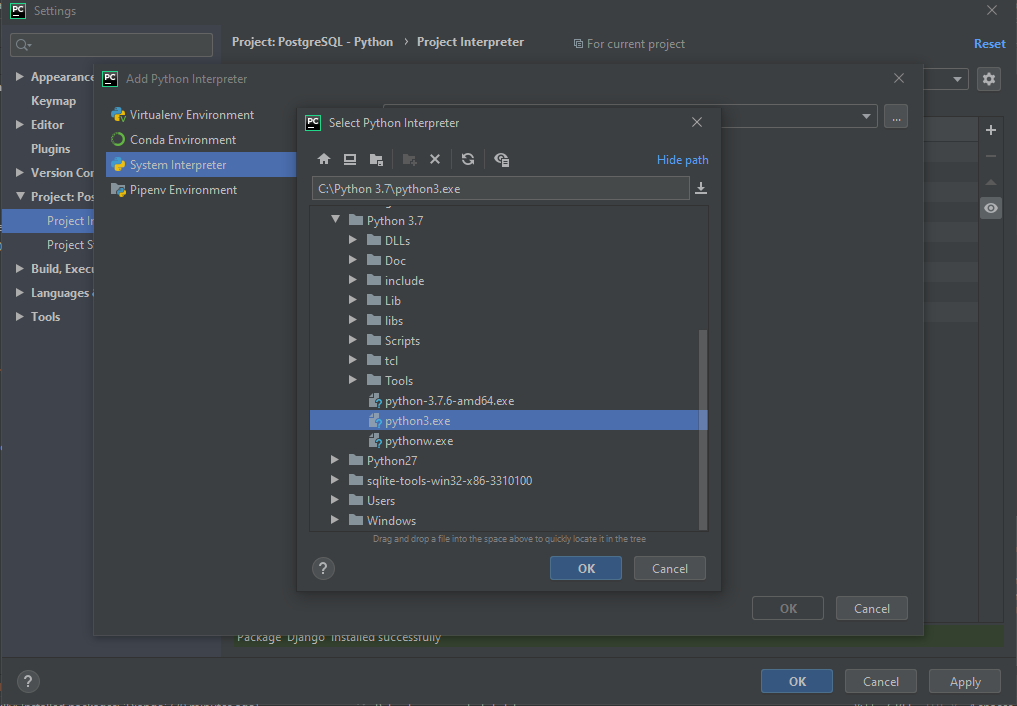
Task: Expand the Lib folder
Action: click(x=353, y=300)
